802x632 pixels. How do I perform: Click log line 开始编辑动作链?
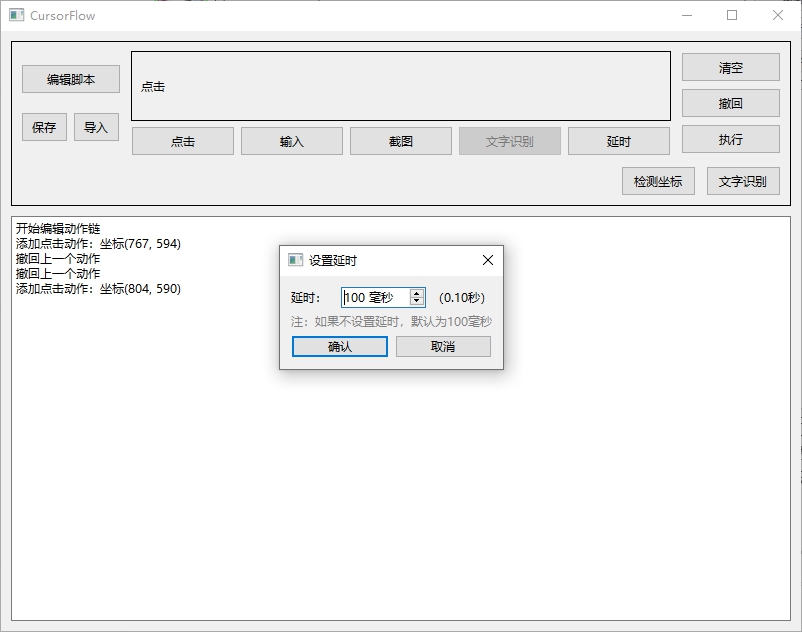[58, 229]
